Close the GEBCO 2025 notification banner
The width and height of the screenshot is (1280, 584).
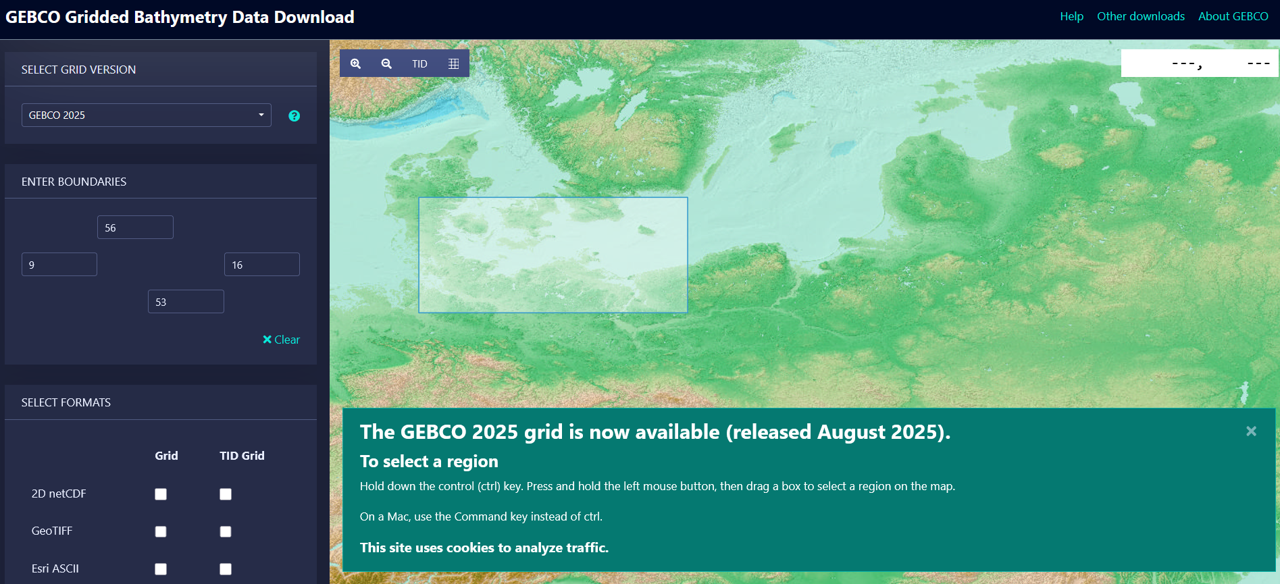(1251, 431)
